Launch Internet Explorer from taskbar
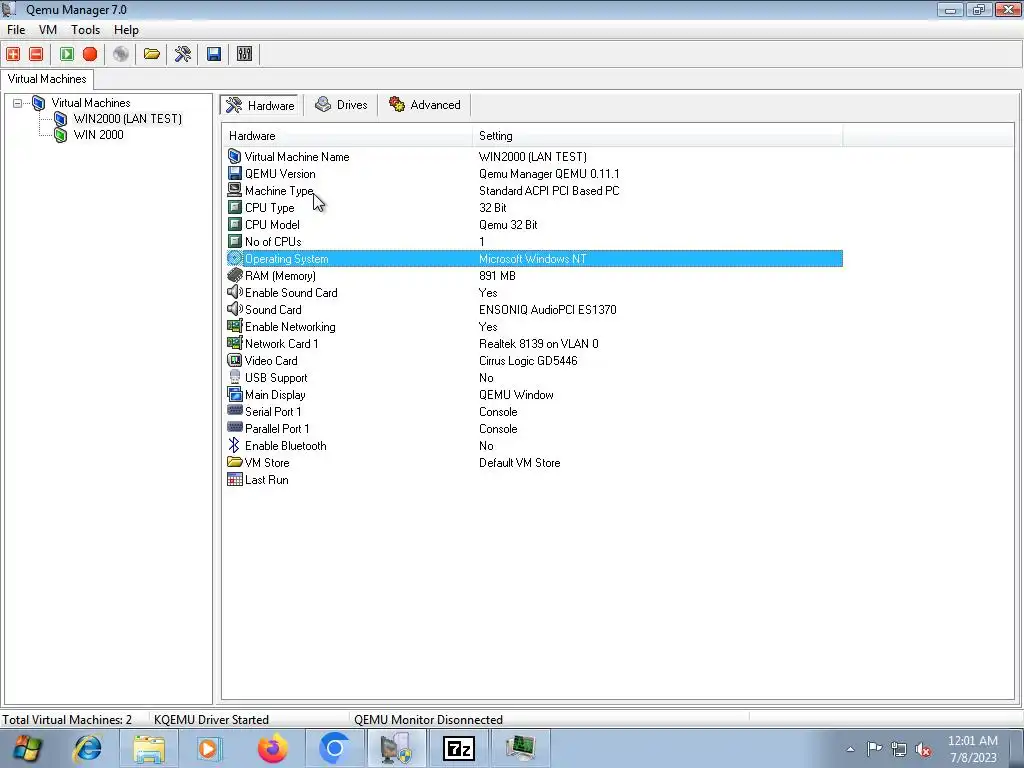Image resolution: width=1024 pixels, height=768 pixels. [88, 748]
